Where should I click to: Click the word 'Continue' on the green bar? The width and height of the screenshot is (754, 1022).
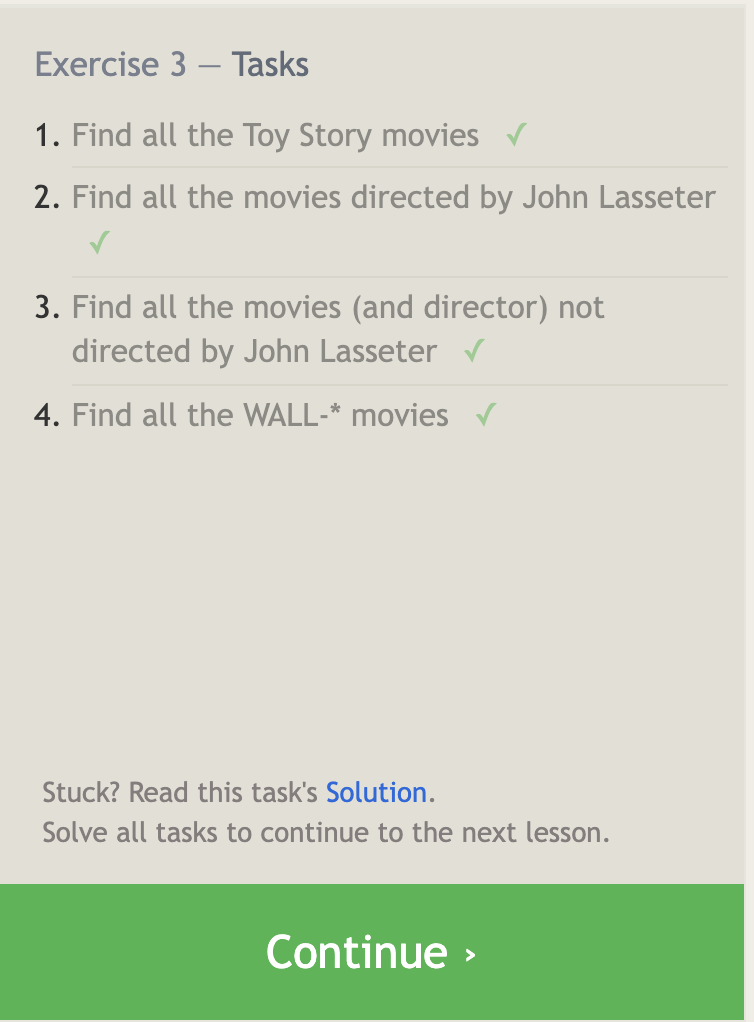[356, 952]
